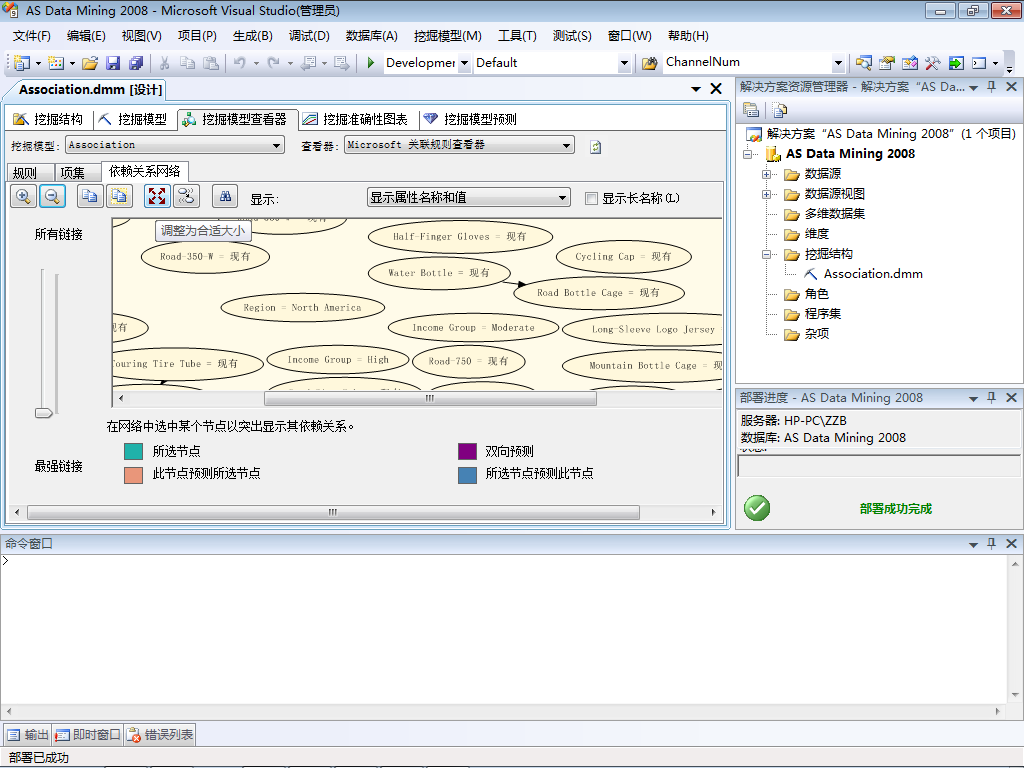Click the Copy icon in main toolbar
The height and width of the screenshot is (768, 1024).
tap(187, 63)
